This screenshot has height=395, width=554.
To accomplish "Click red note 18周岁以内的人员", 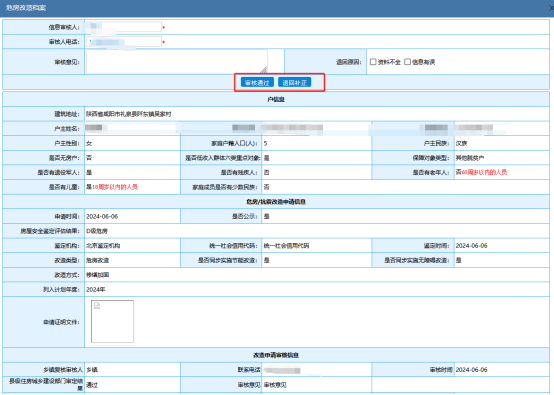I will click(114, 187).
